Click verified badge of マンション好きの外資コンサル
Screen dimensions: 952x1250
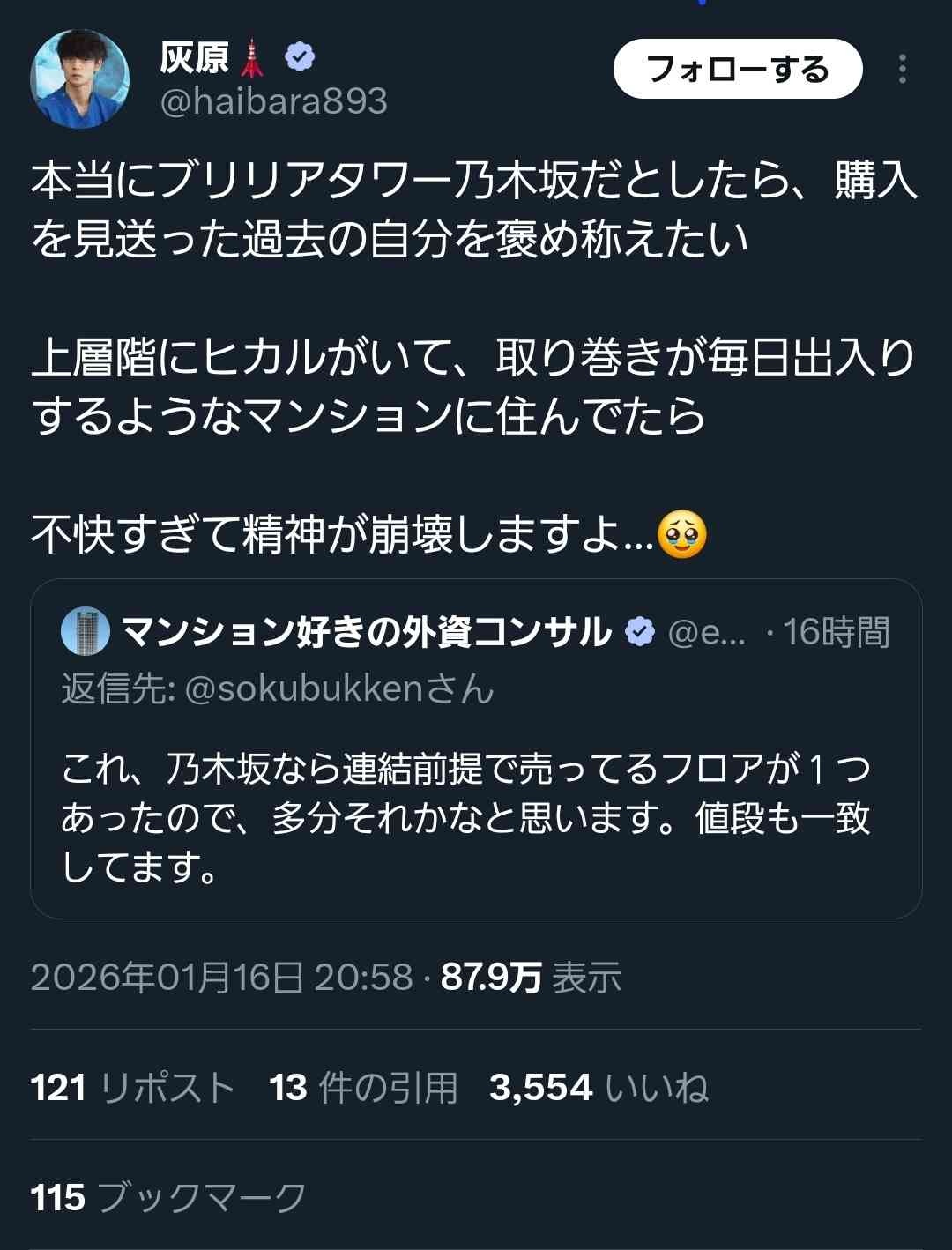pos(639,632)
